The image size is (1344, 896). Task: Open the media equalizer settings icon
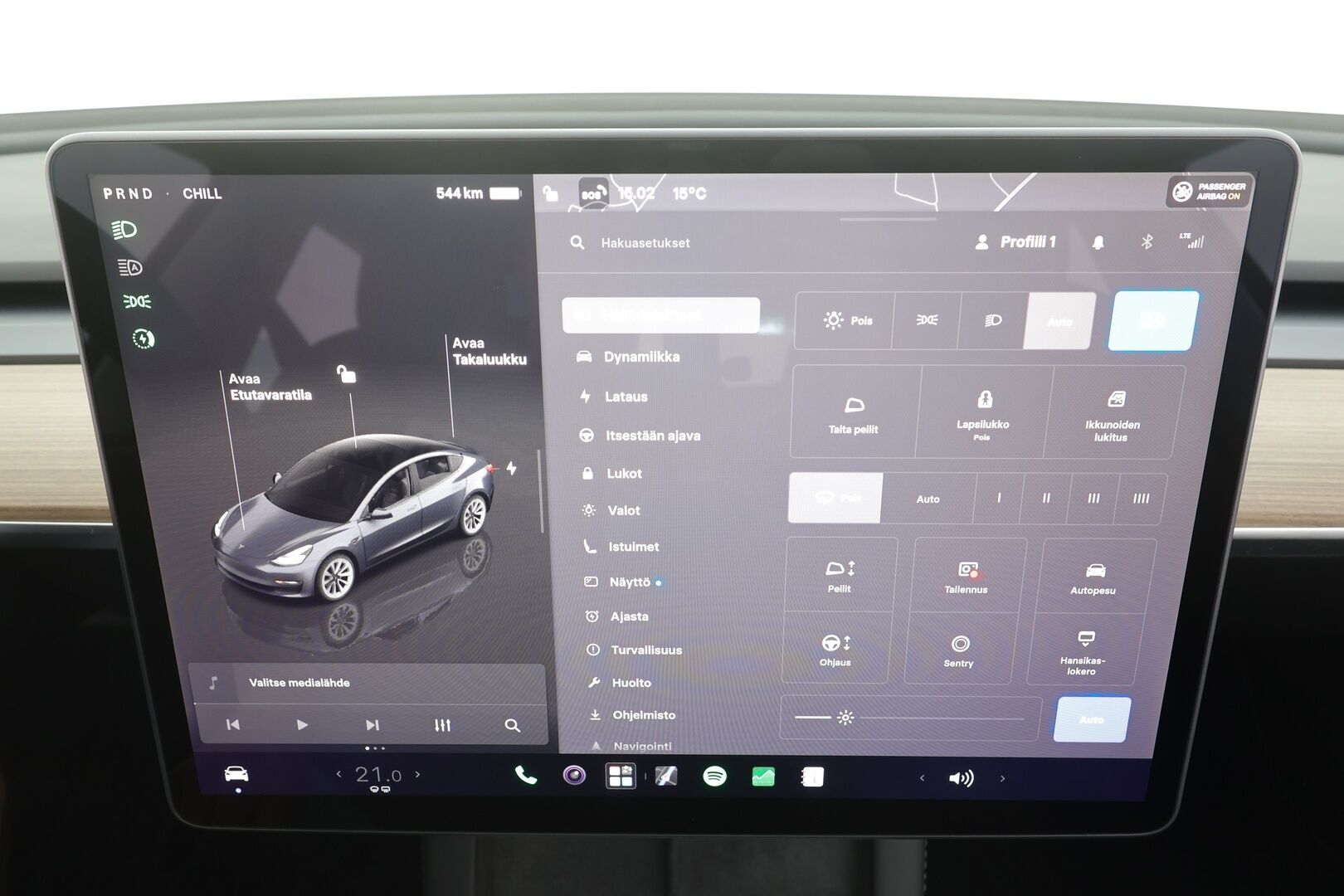click(x=442, y=725)
